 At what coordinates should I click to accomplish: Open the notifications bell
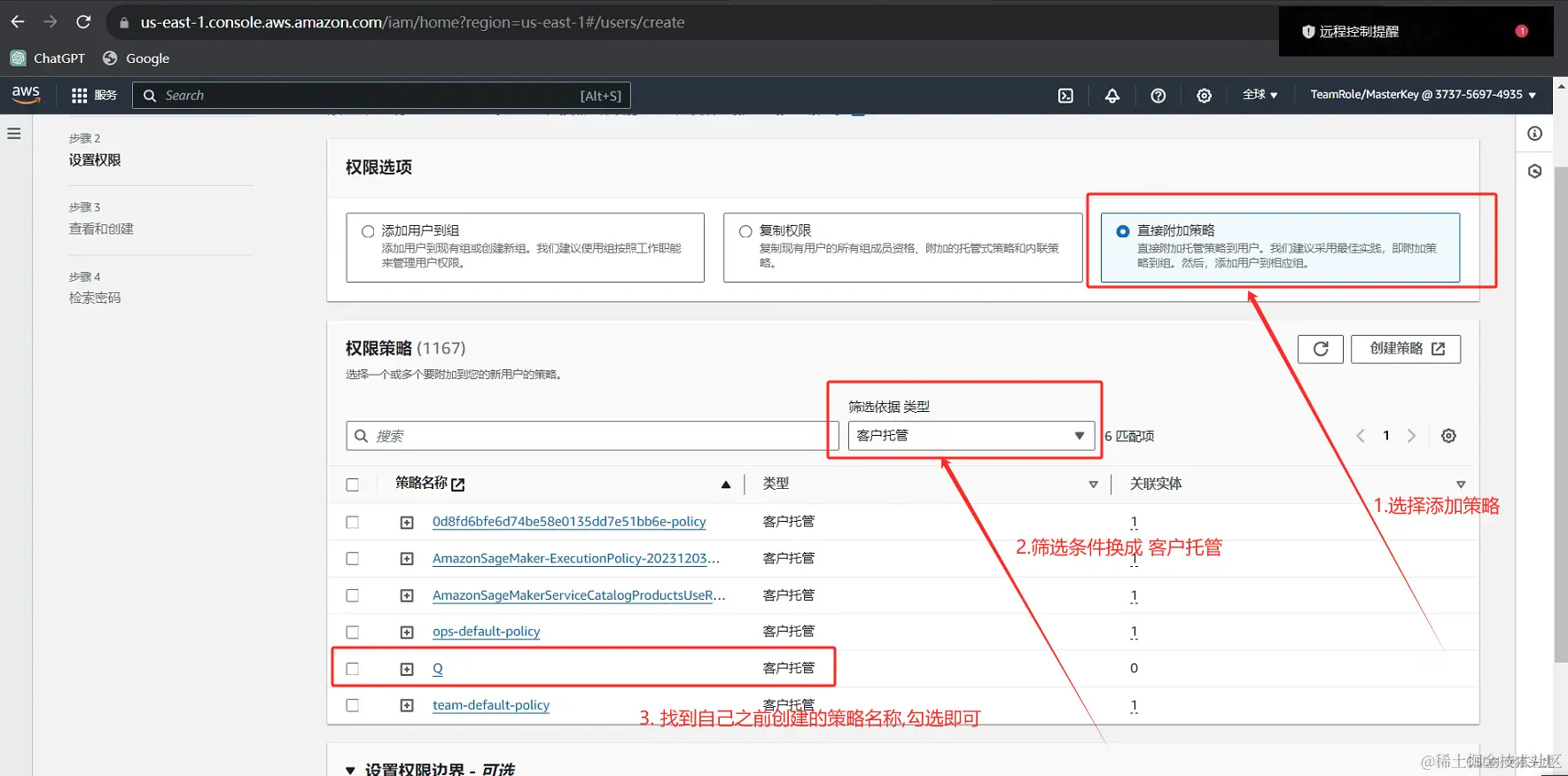coord(1112,96)
